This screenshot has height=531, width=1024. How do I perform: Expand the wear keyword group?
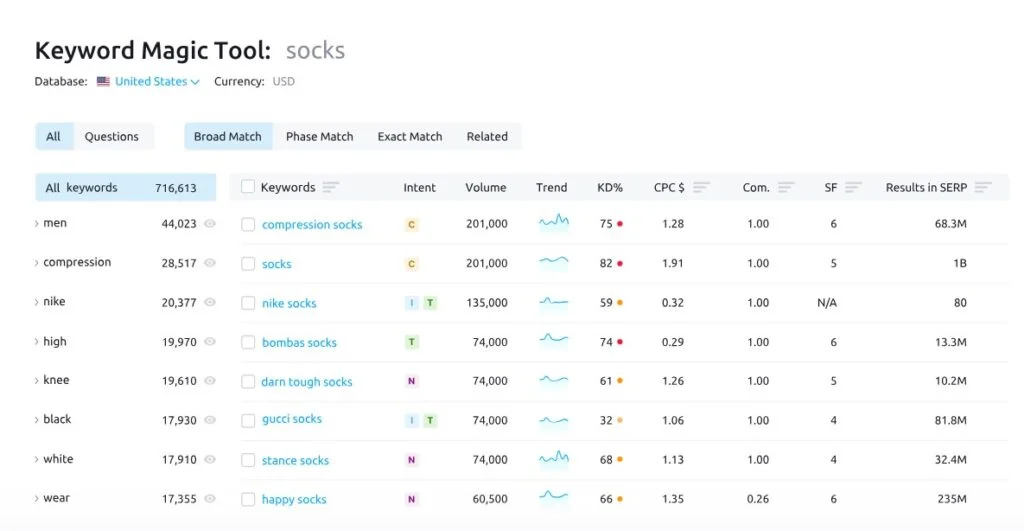coord(37,498)
